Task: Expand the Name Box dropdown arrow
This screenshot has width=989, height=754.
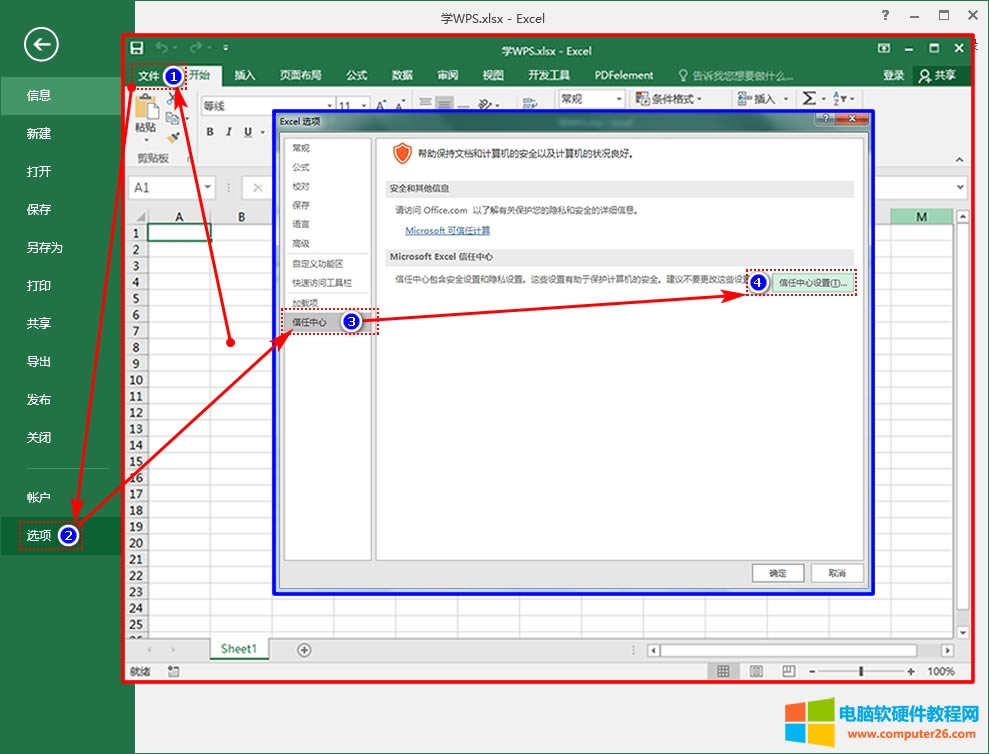Action: click(209, 187)
